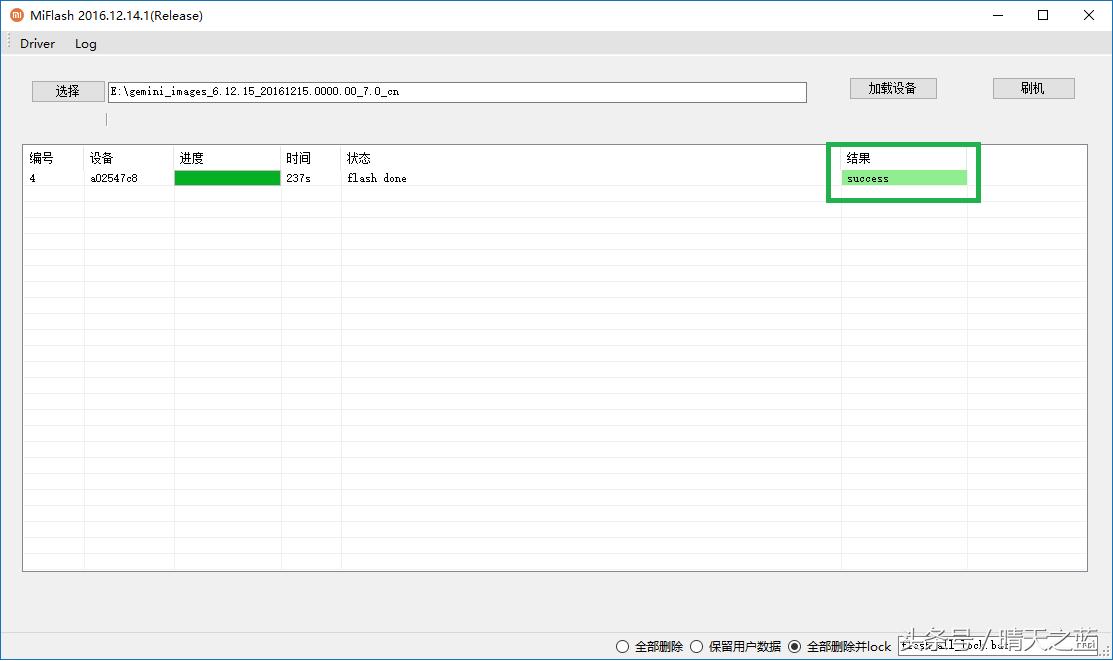
Task: Open the Log menu
Action: click(x=84, y=43)
